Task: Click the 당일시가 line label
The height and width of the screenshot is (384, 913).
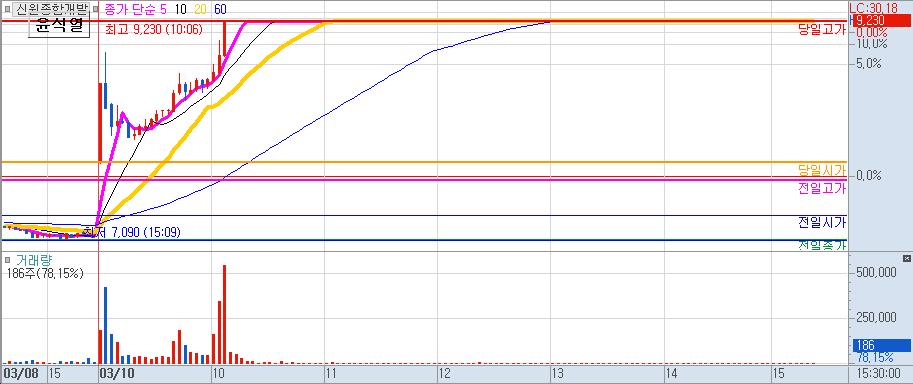Action: pyautogui.click(x=822, y=171)
